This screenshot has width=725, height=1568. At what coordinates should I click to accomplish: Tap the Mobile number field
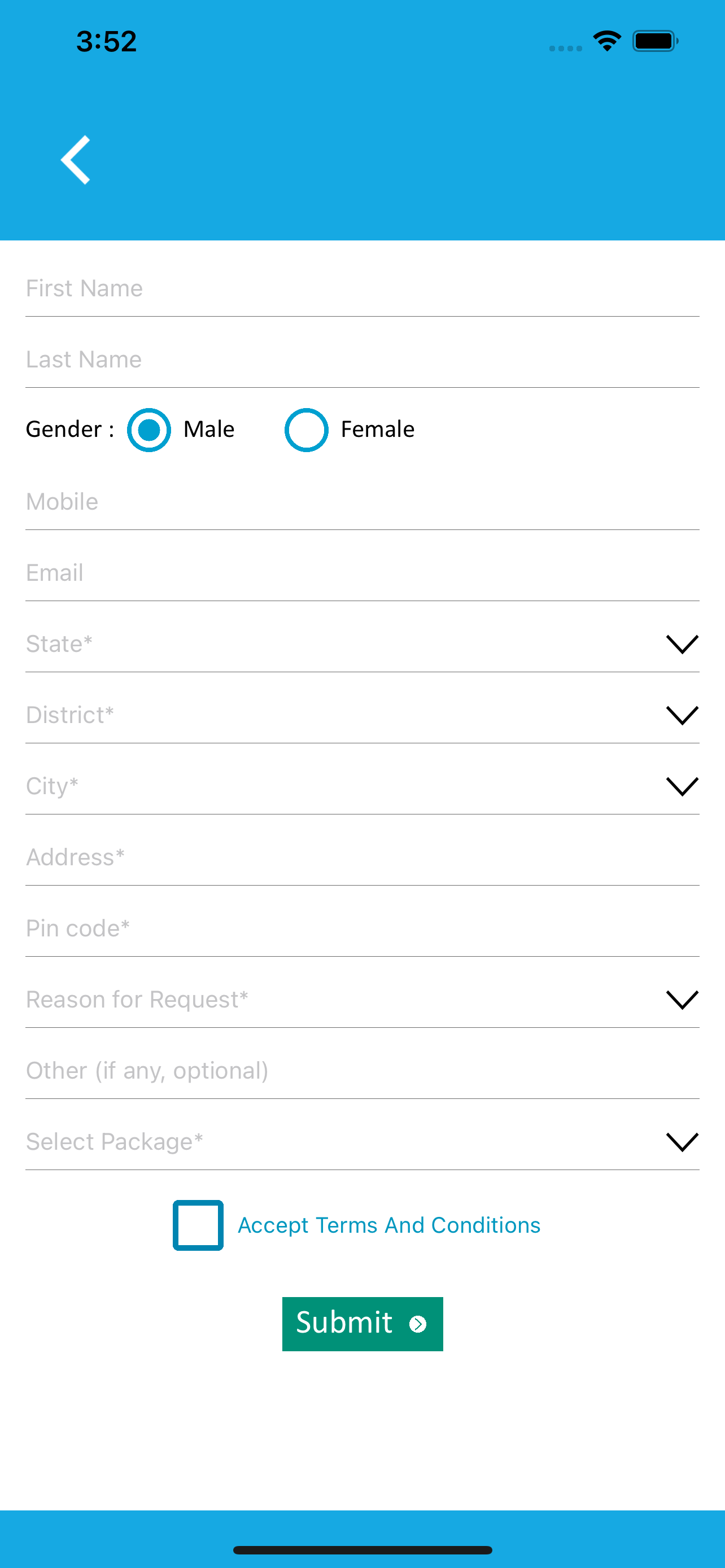[x=362, y=502]
